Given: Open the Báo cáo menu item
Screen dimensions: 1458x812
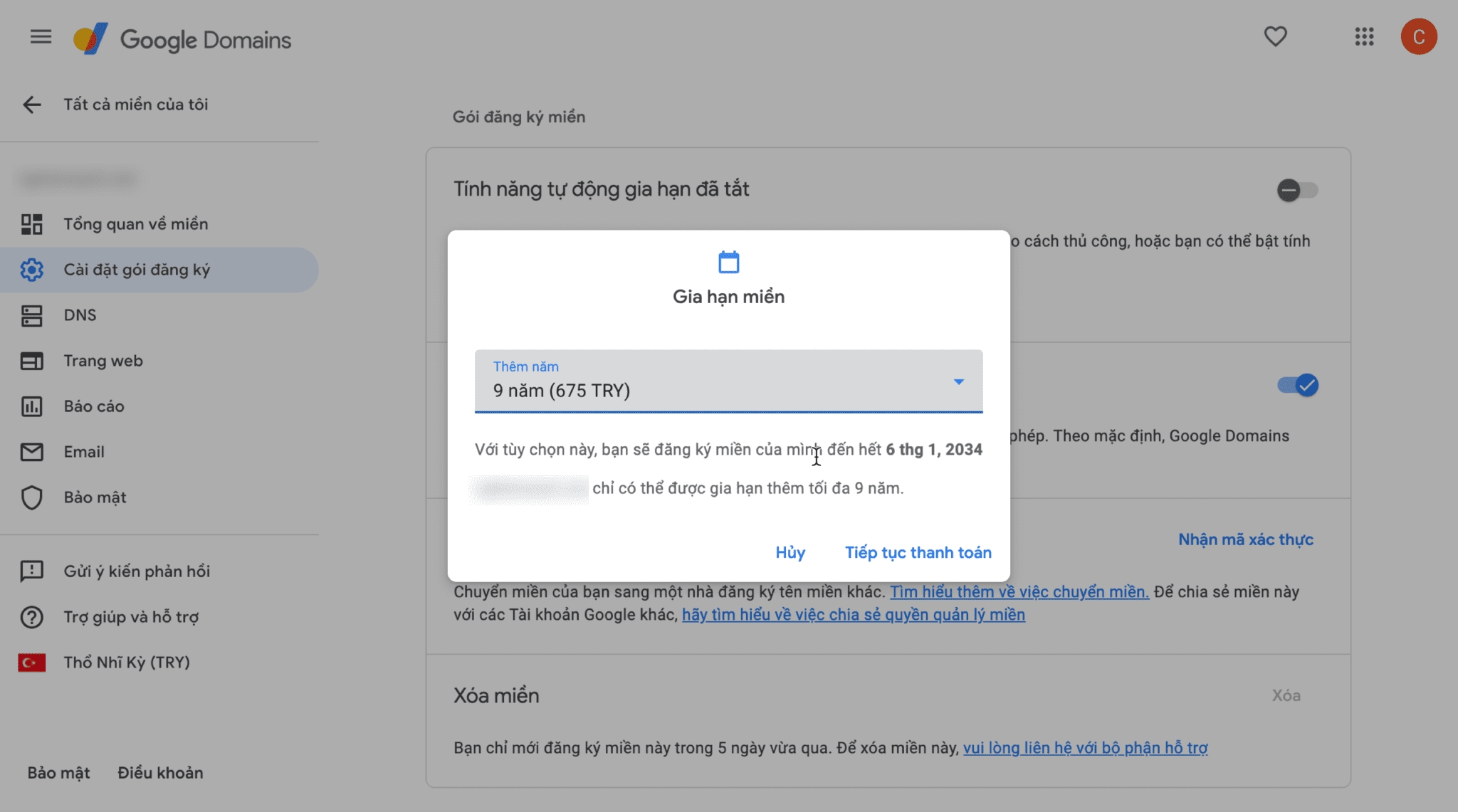Looking at the screenshot, I should point(93,406).
